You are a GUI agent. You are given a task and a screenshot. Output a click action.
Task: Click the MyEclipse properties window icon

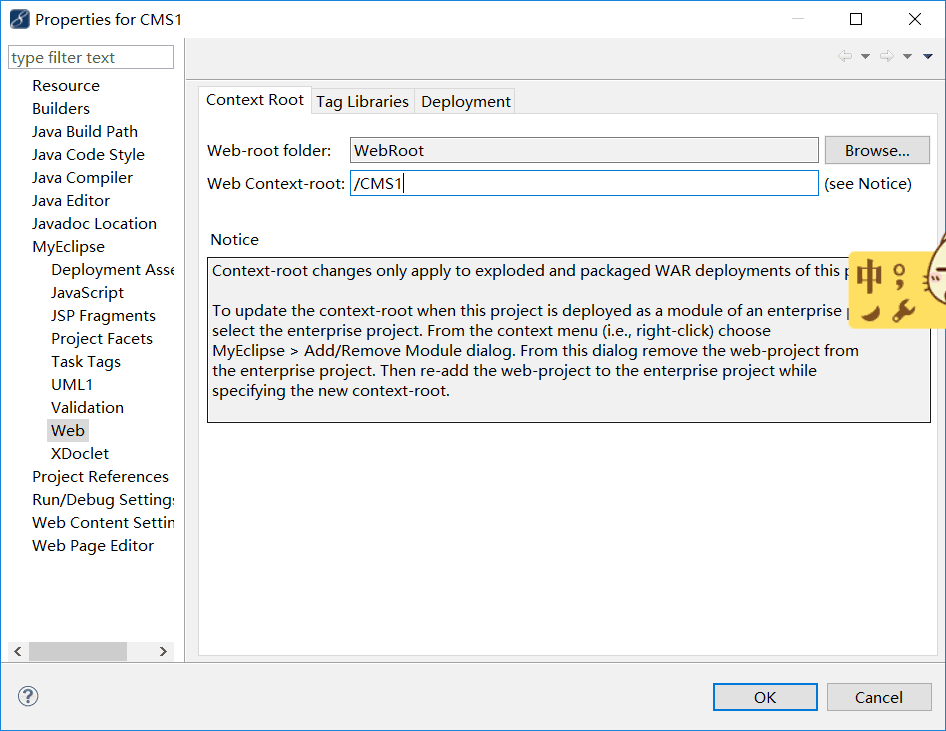19,19
